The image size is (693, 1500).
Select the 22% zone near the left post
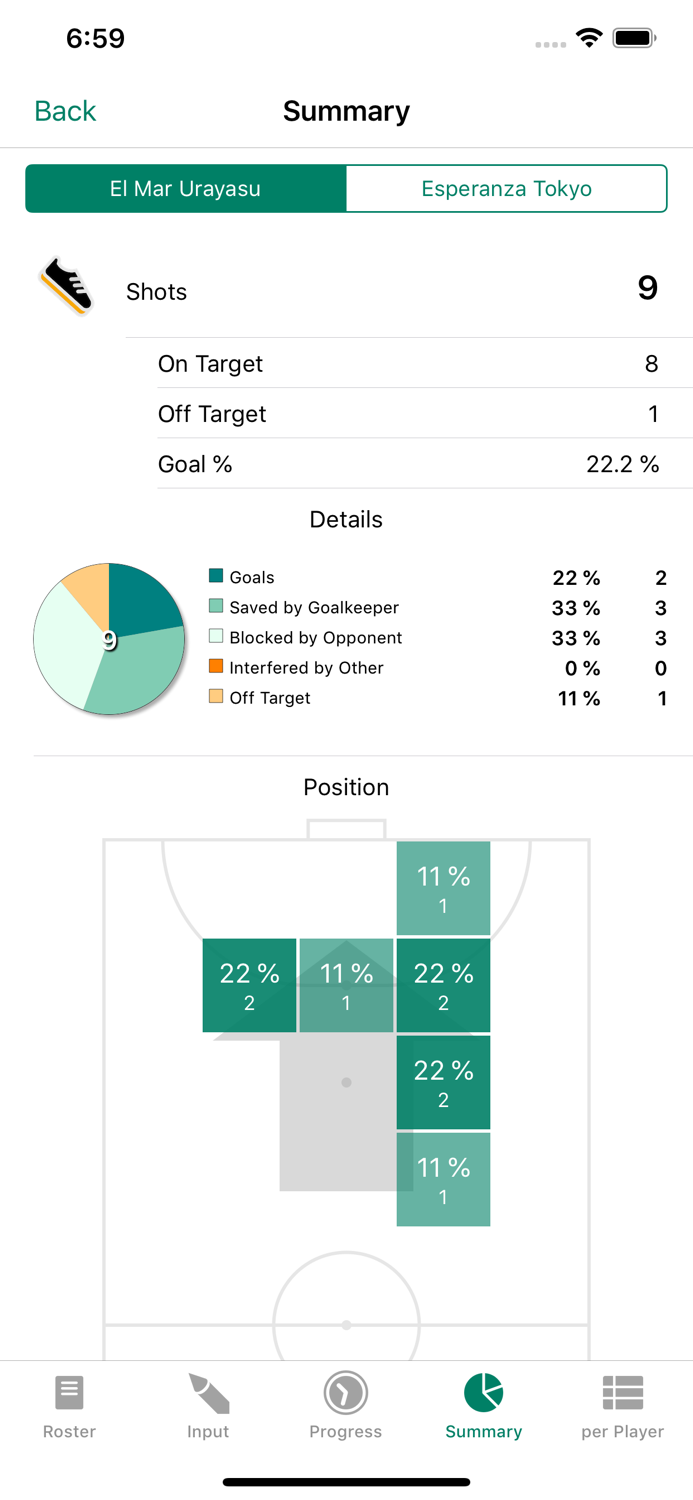(249, 984)
